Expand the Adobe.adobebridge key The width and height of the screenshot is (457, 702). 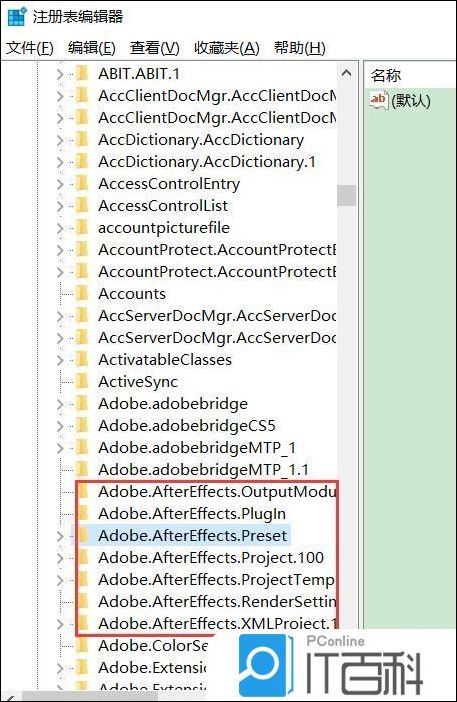(60, 404)
